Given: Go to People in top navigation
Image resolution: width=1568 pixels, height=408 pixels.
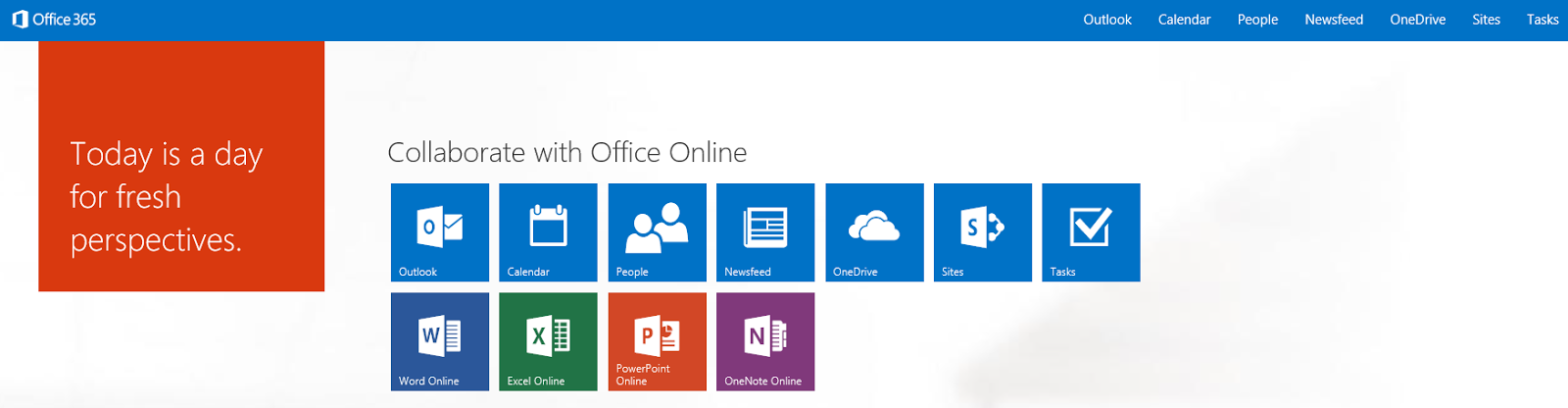Looking at the screenshot, I should pos(1257,20).
